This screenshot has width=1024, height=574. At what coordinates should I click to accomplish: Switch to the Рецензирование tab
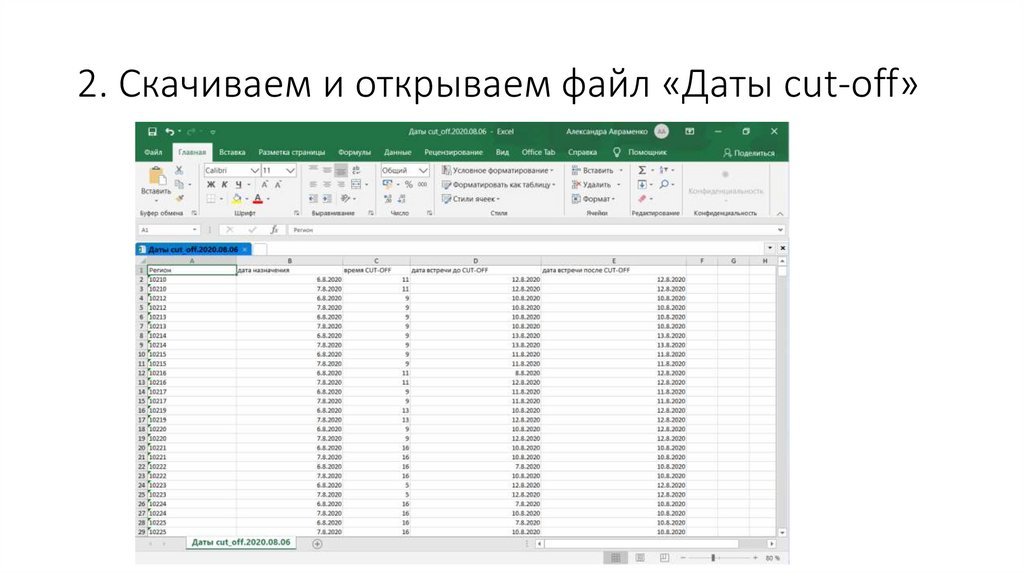[x=453, y=152]
